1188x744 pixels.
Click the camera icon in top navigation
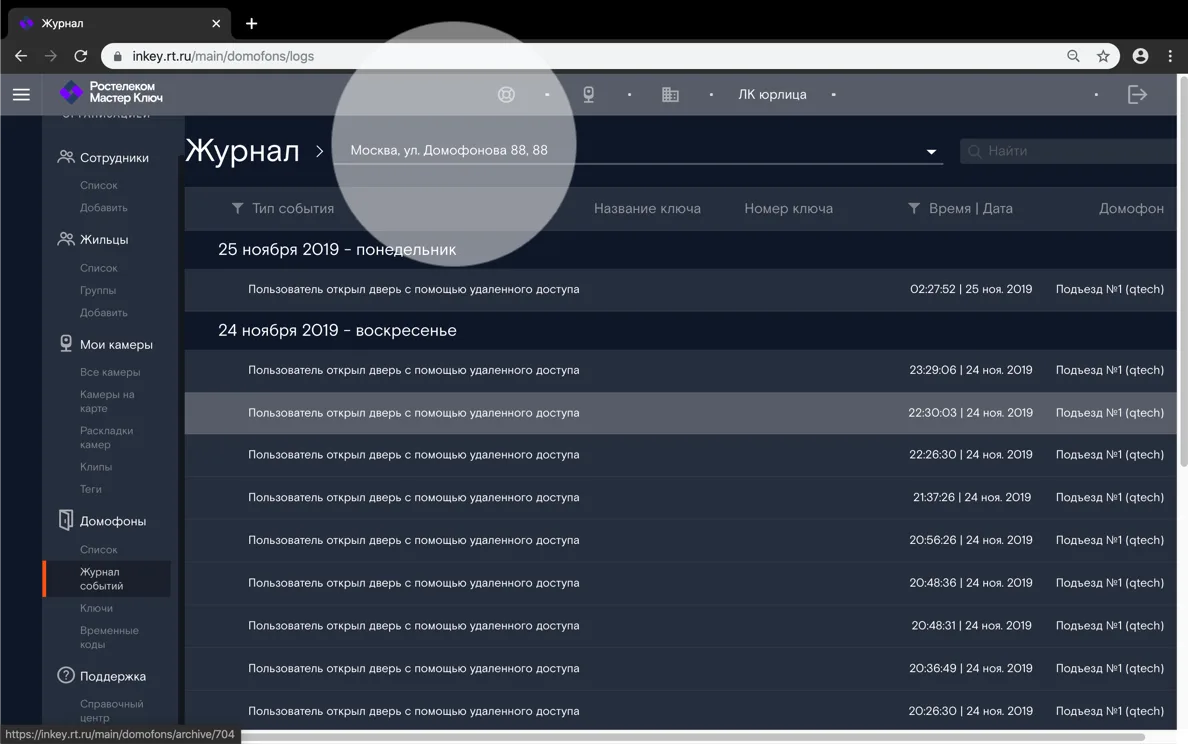[x=589, y=95]
